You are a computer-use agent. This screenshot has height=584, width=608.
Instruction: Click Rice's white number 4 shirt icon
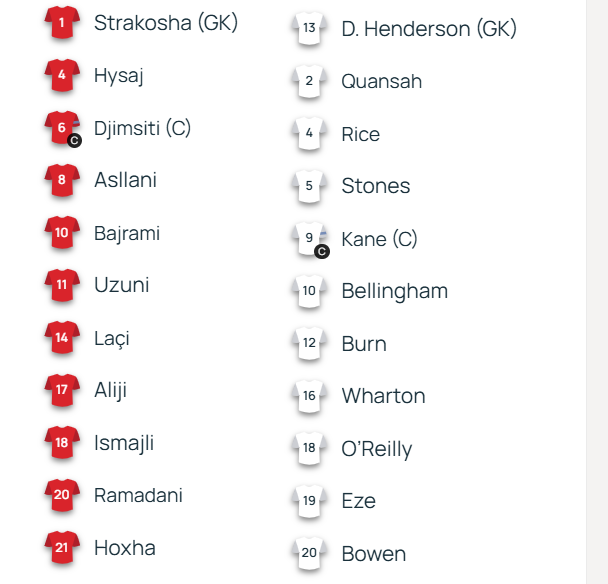click(x=309, y=134)
